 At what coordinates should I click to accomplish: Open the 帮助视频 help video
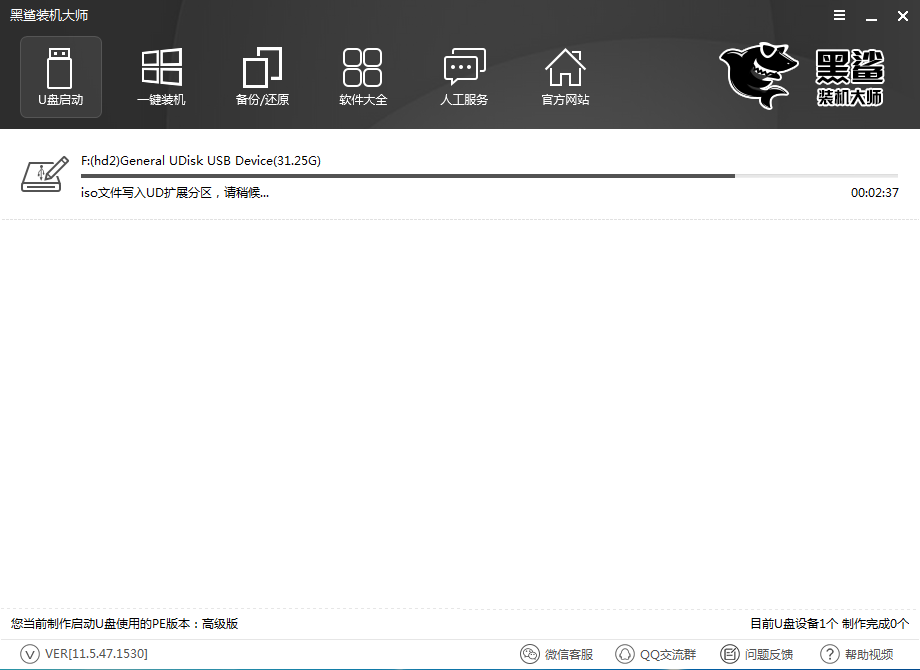pyautogui.click(x=857, y=654)
